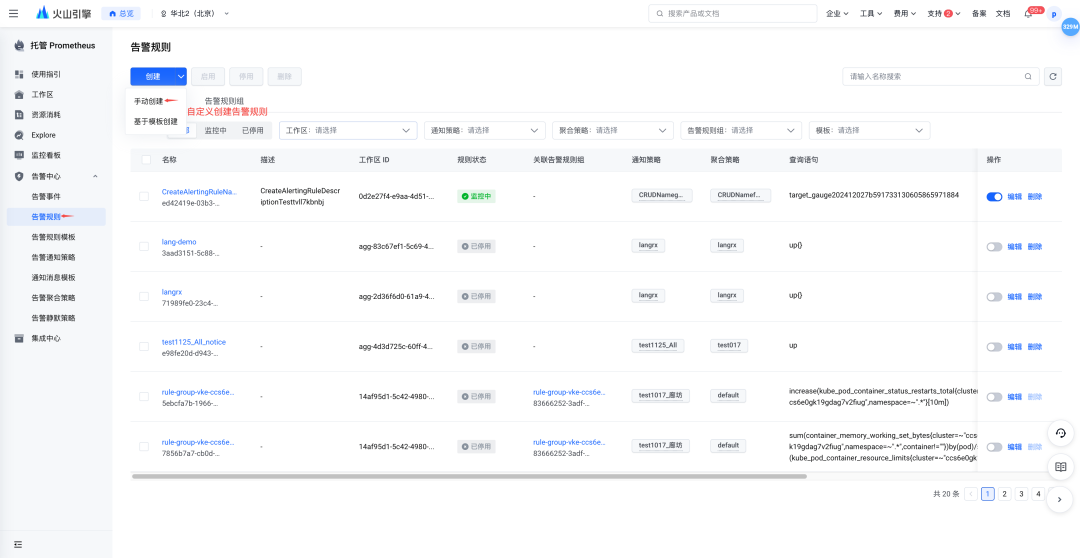Click the refresh icon beside search

[1052, 76]
